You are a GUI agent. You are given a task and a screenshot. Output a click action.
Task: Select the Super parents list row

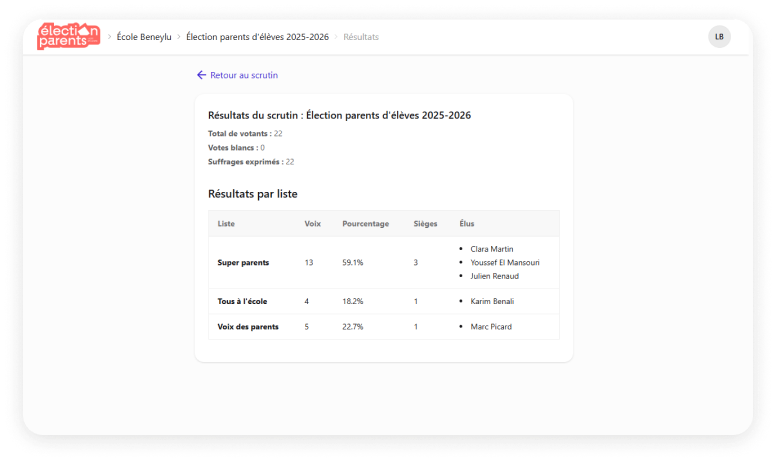(x=243, y=262)
